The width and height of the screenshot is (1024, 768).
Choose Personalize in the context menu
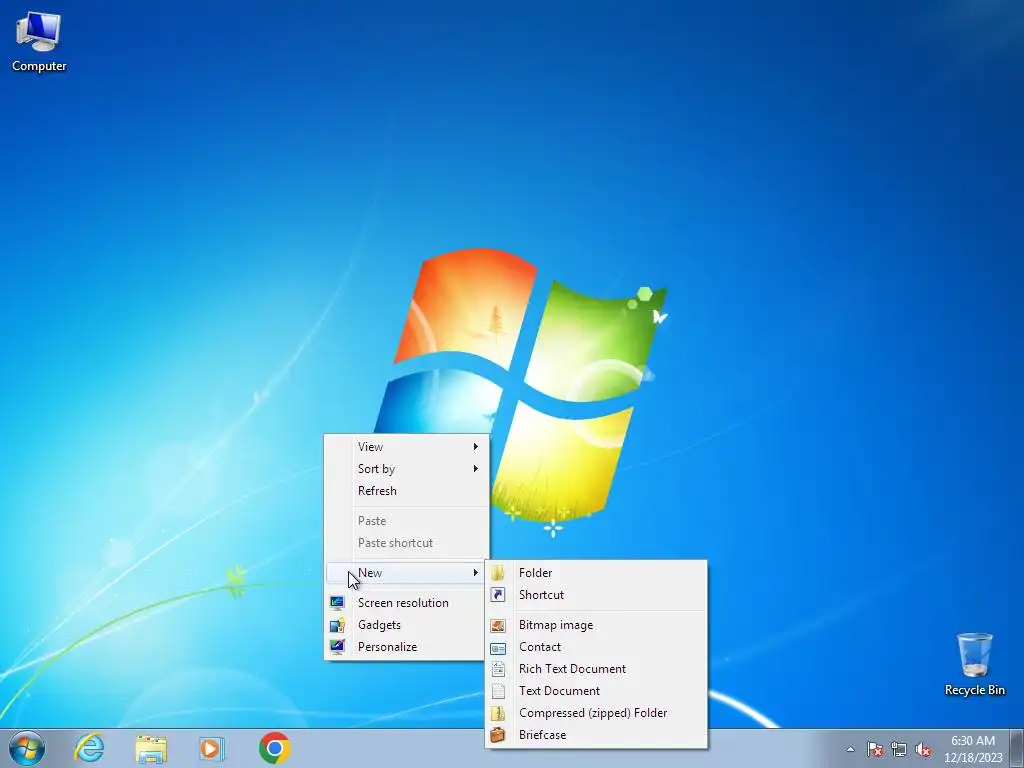point(406,647)
